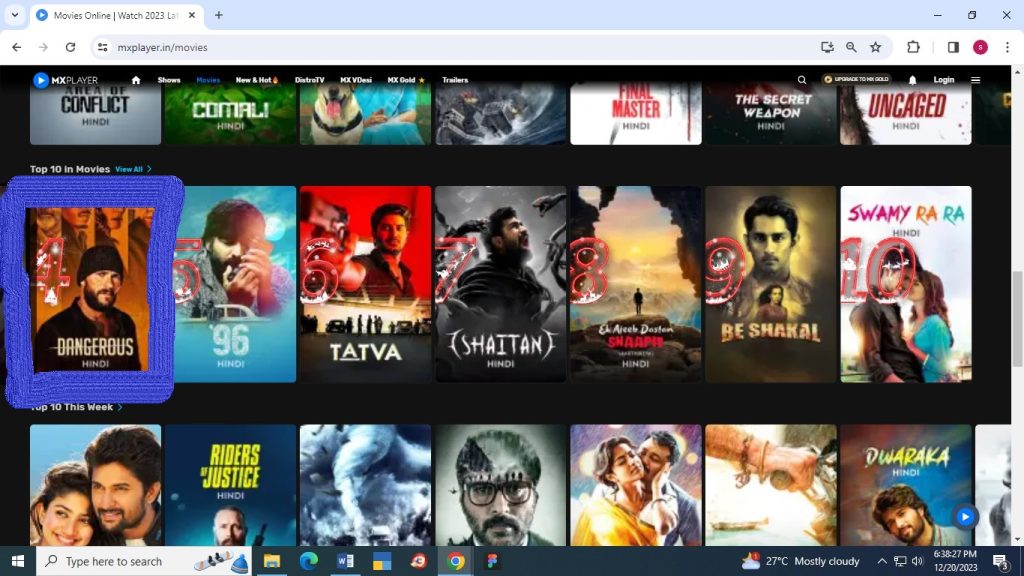This screenshot has height=576, width=1024.
Task: Go to DistroTV
Action: (310, 80)
